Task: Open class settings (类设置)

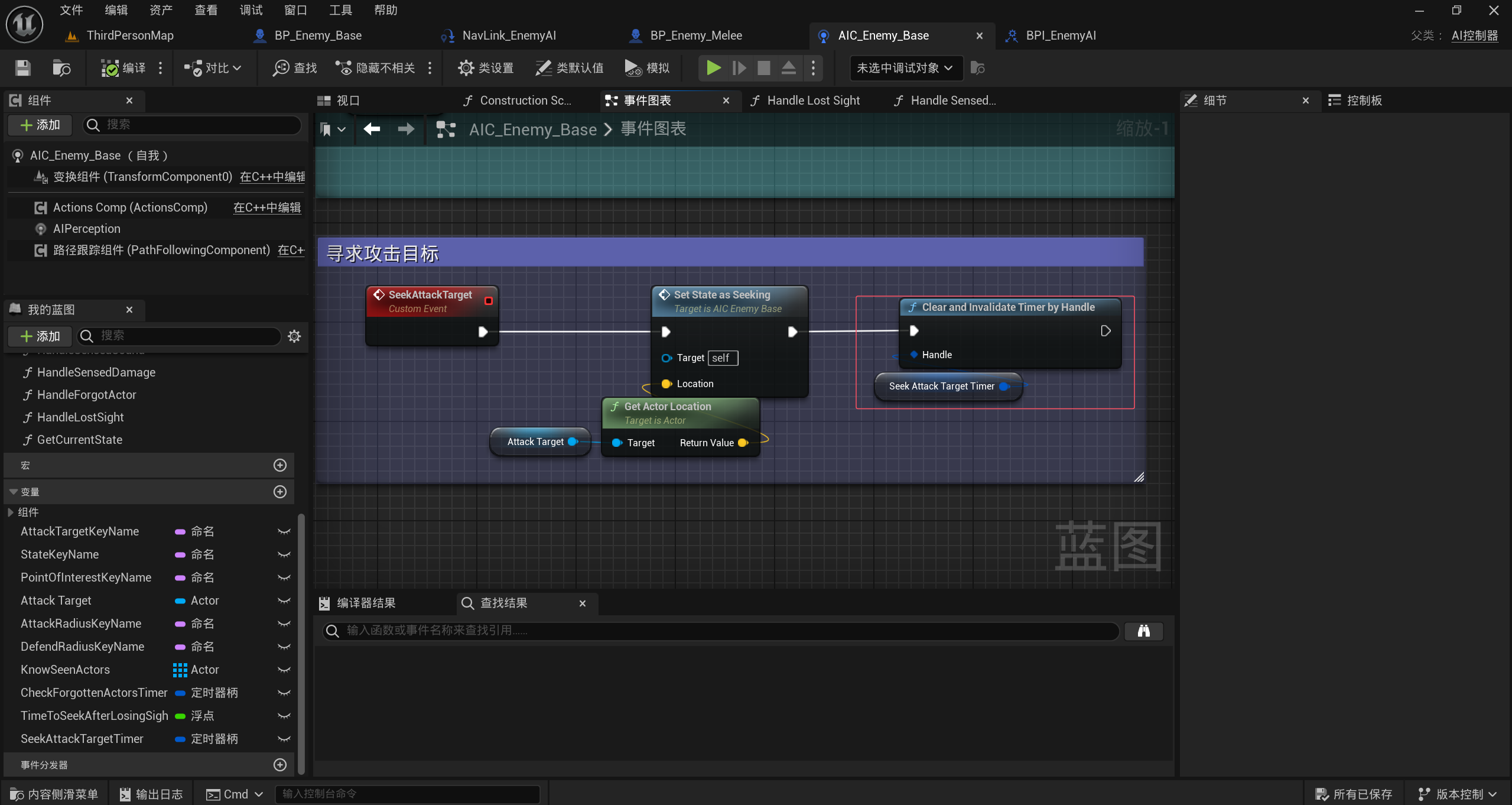Action: 486,68
